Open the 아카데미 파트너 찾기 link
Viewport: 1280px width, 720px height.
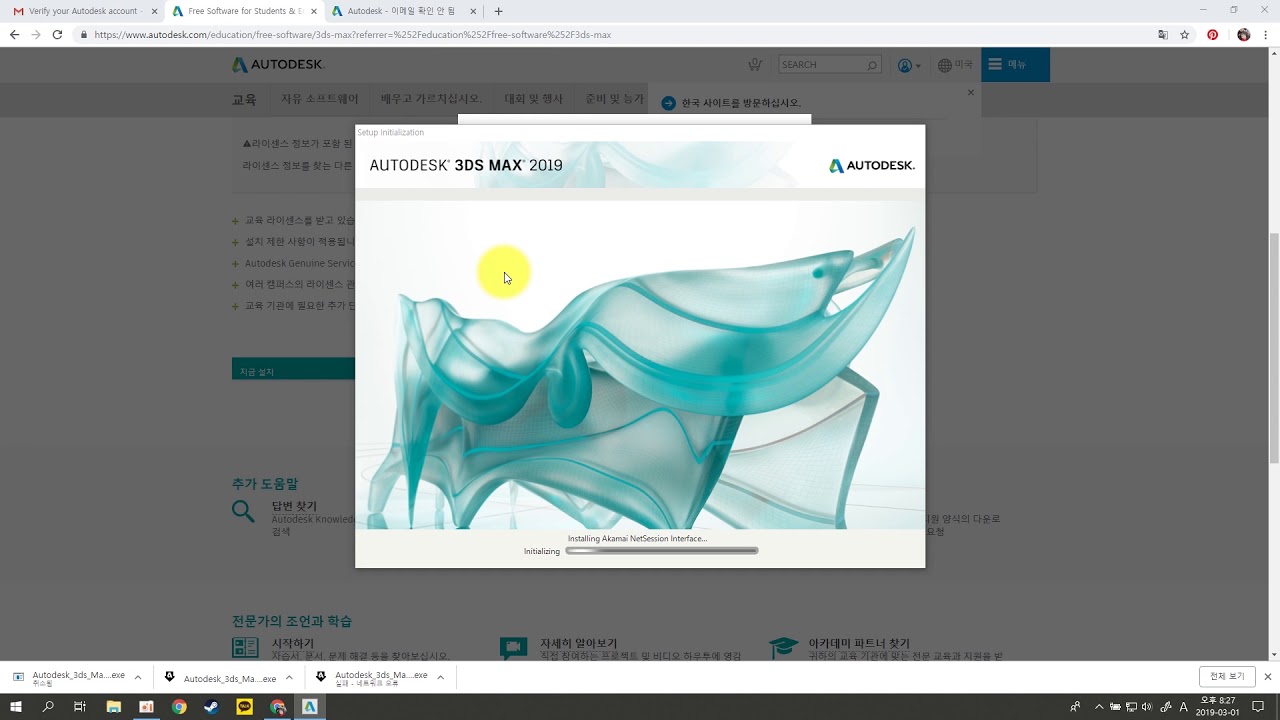point(859,643)
